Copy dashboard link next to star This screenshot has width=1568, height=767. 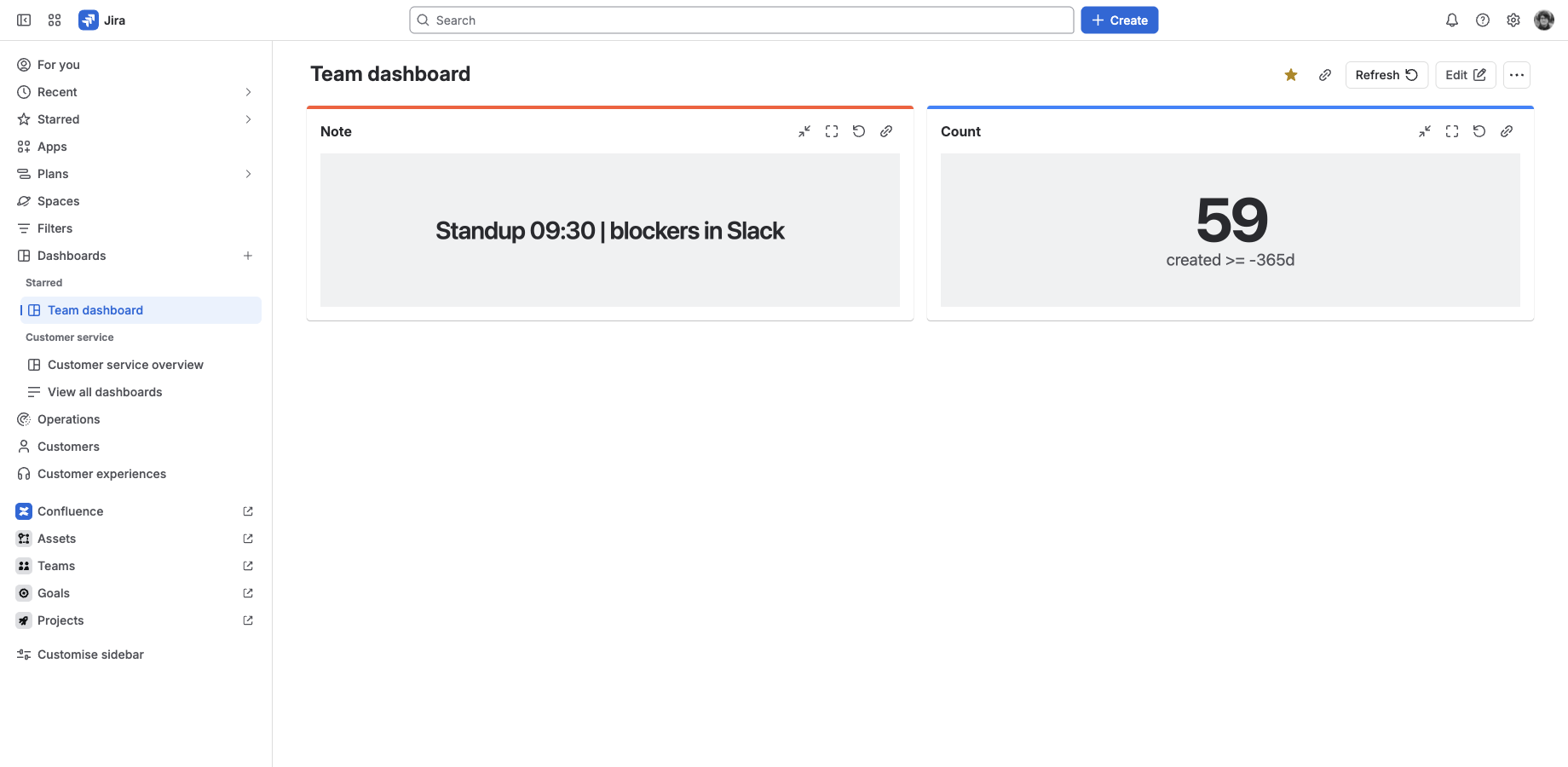pos(1325,75)
